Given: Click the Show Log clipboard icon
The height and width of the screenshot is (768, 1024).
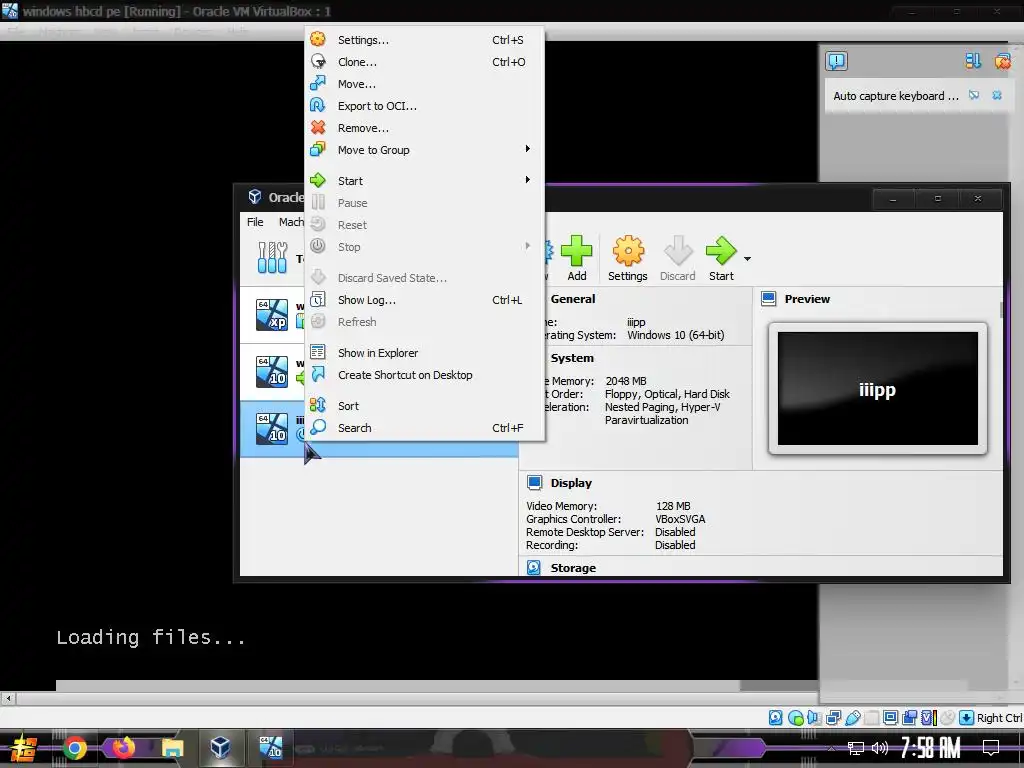Looking at the screenshot, I should pos(318,299).
